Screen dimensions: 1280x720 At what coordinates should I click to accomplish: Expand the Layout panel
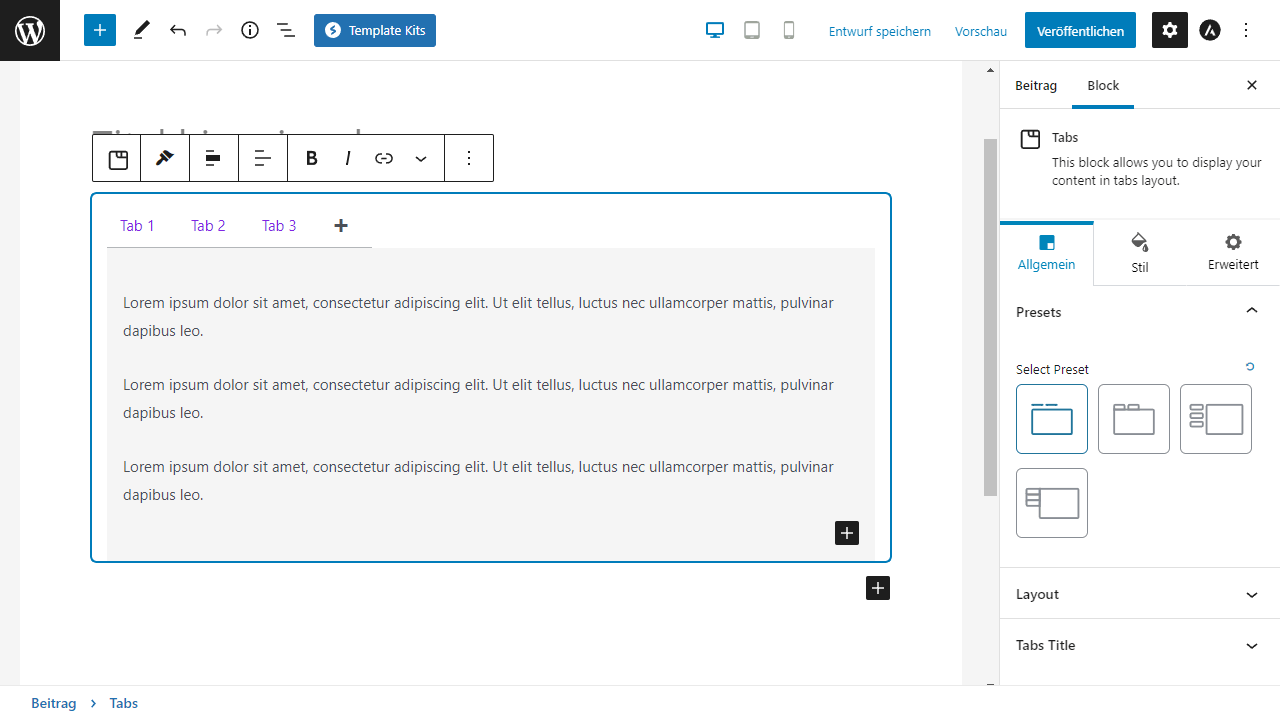coord(1139,594)
